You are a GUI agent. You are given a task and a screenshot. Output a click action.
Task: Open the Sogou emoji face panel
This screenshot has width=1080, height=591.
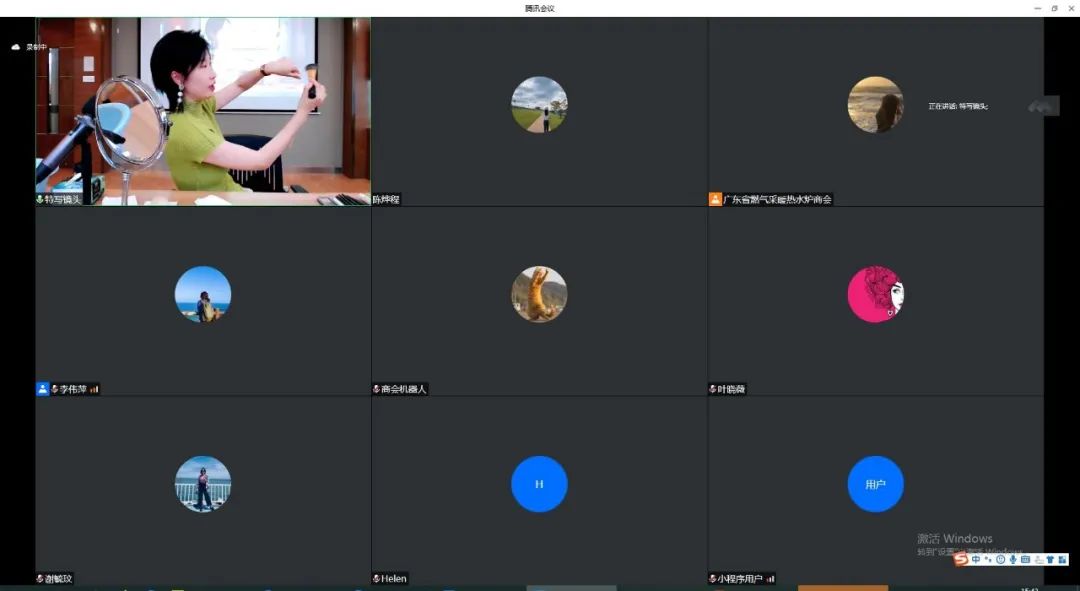[1001, 559]
